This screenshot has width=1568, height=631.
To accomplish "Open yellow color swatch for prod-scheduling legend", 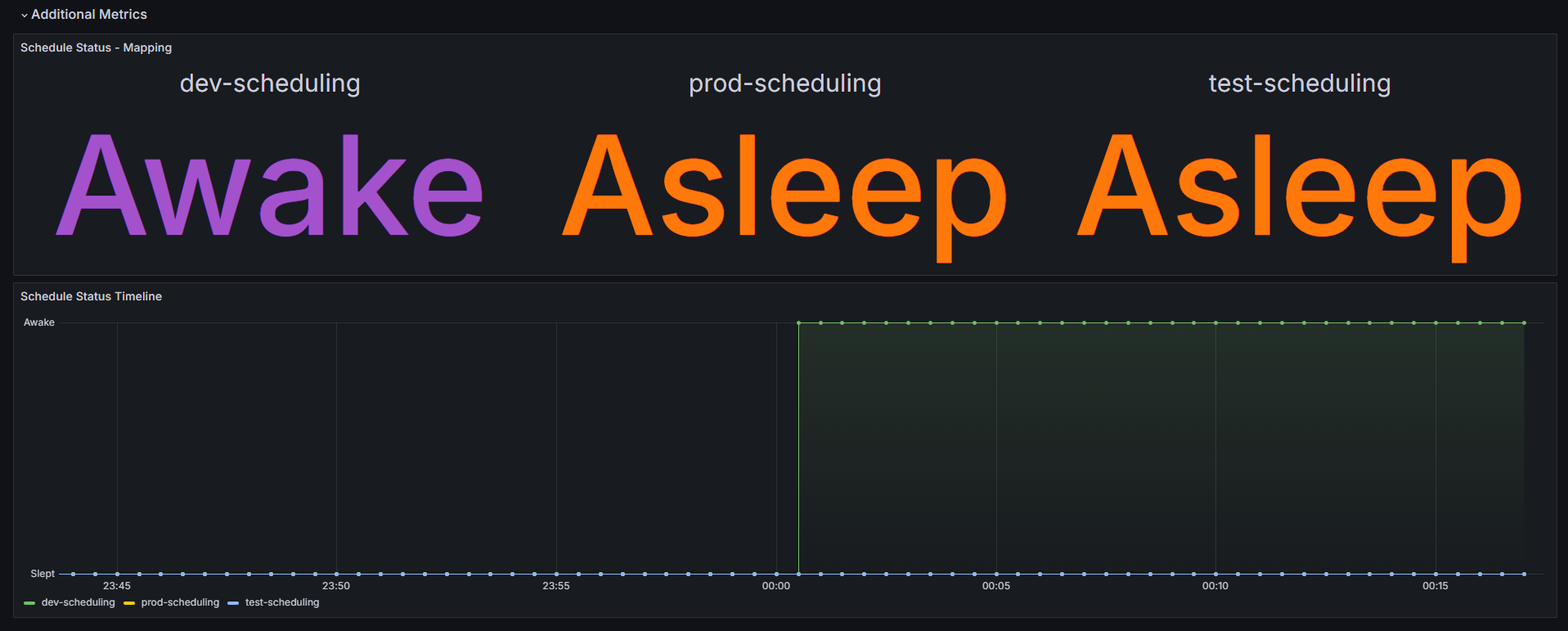I will pyautogui.click(x=129, y=603).
